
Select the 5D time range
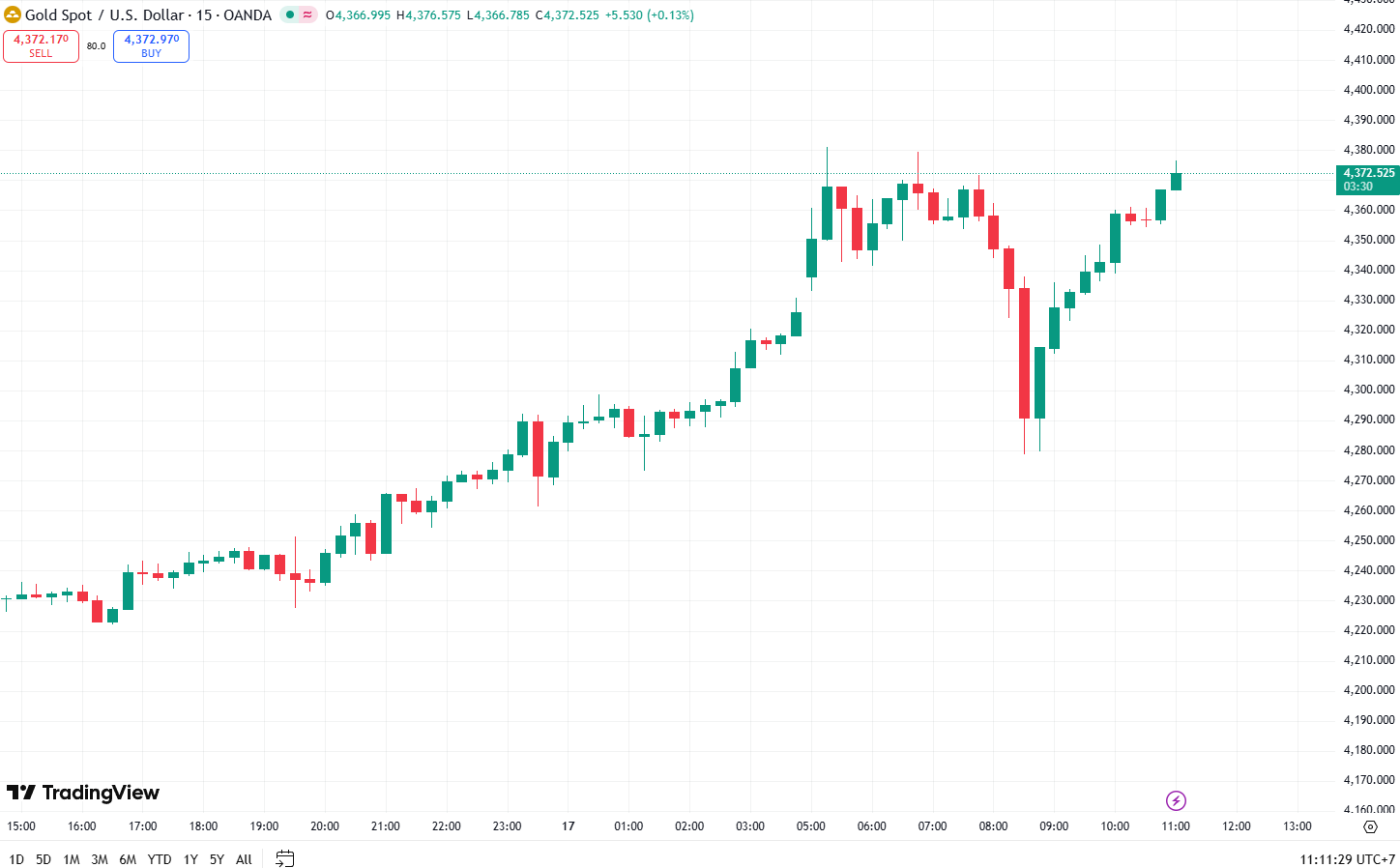click(44, 859)
